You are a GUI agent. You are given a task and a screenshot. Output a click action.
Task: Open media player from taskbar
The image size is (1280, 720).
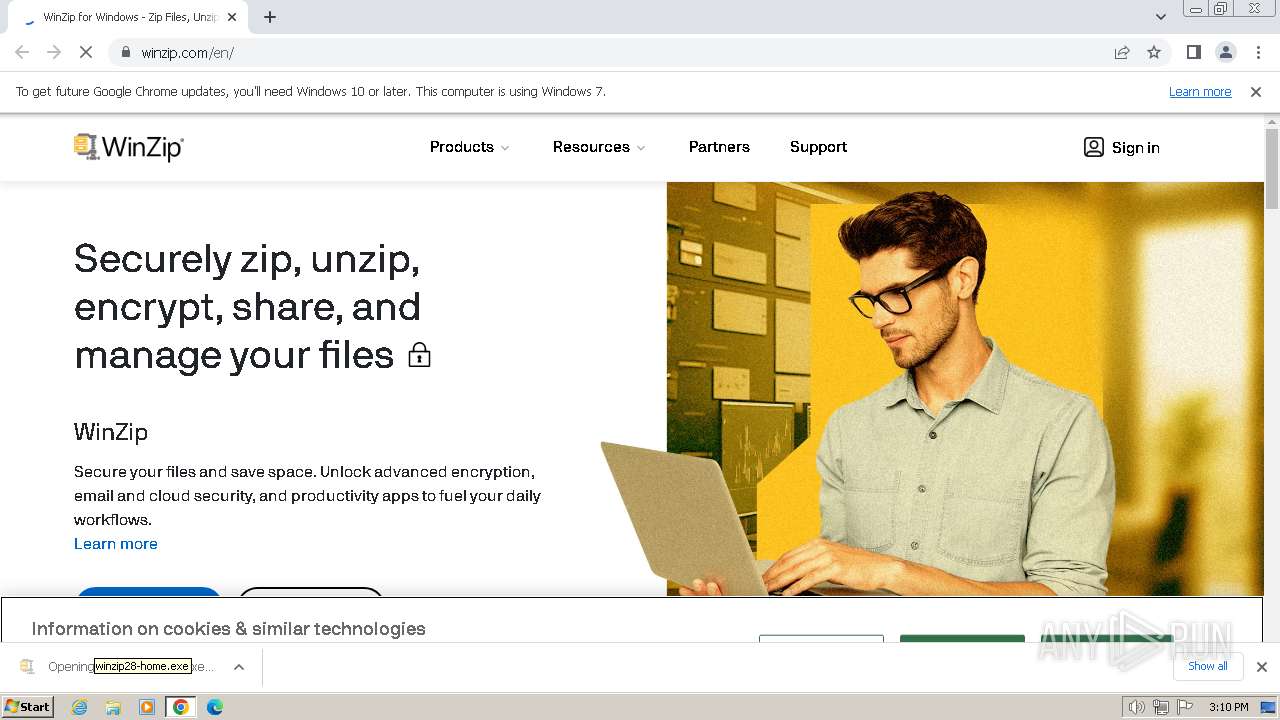pyautogui.click(x=147, y=707)
